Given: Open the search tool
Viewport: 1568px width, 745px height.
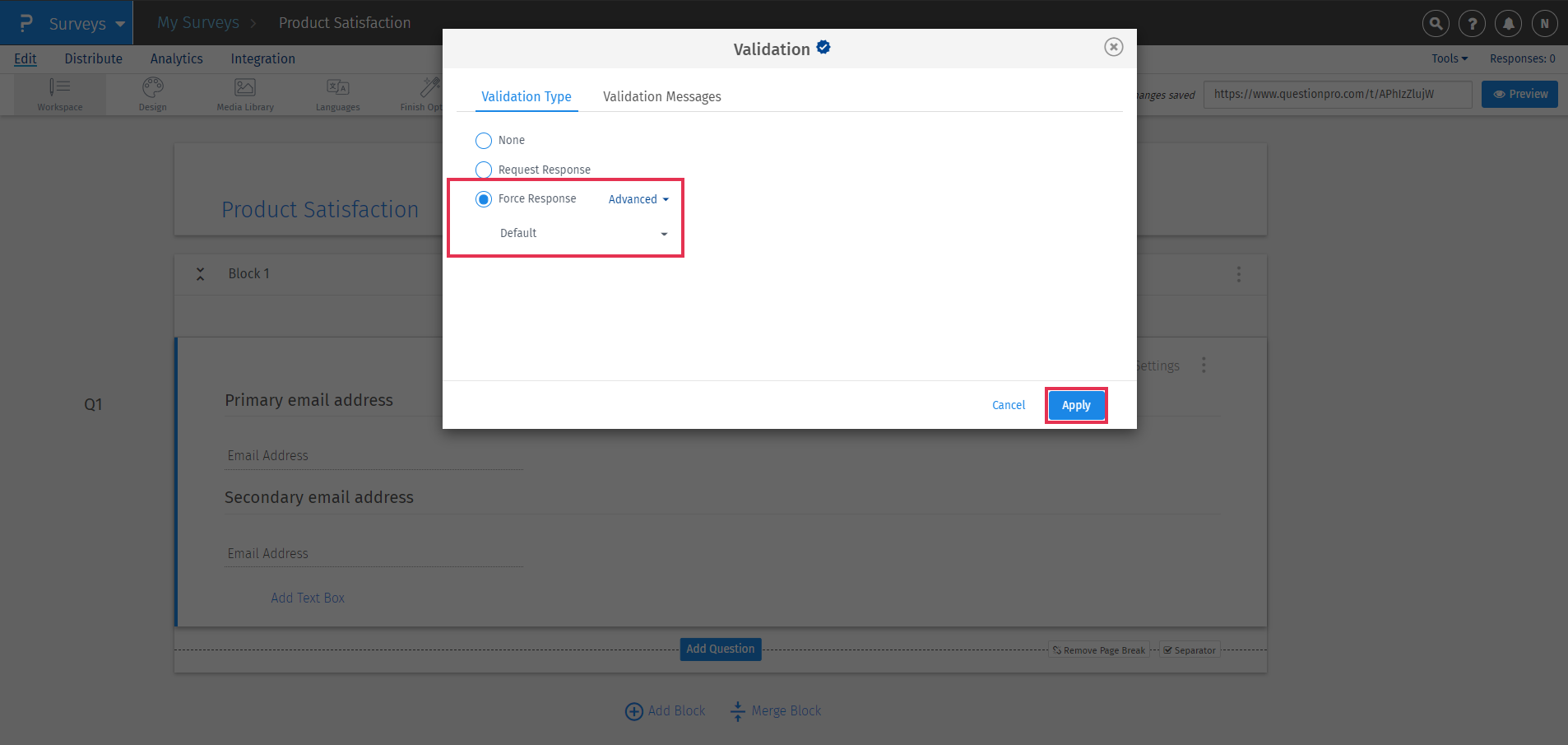Looking at the screenshot, I should coord(1435,23).
